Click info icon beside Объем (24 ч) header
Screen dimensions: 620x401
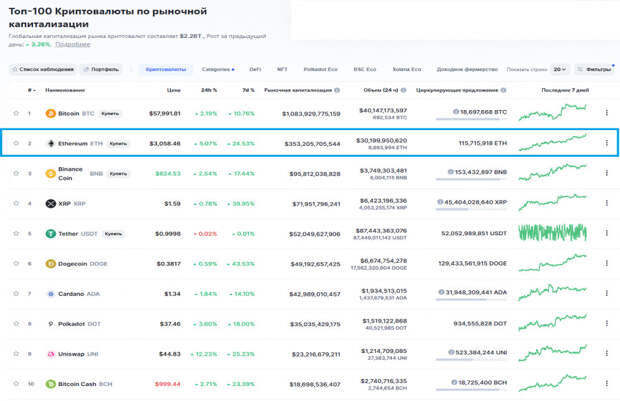(403, 90)
